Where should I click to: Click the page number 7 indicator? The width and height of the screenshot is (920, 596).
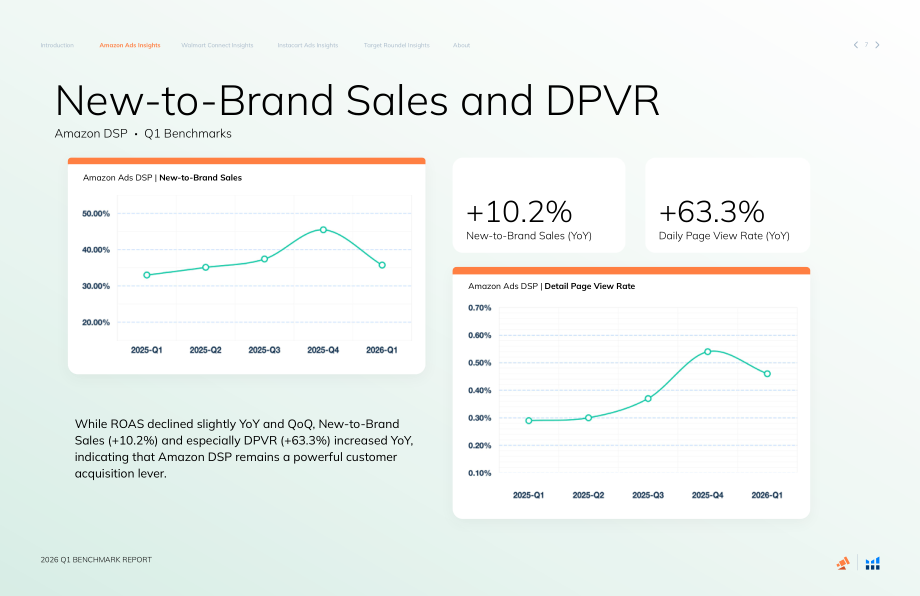pyautogui.click(x=866, y=45)
